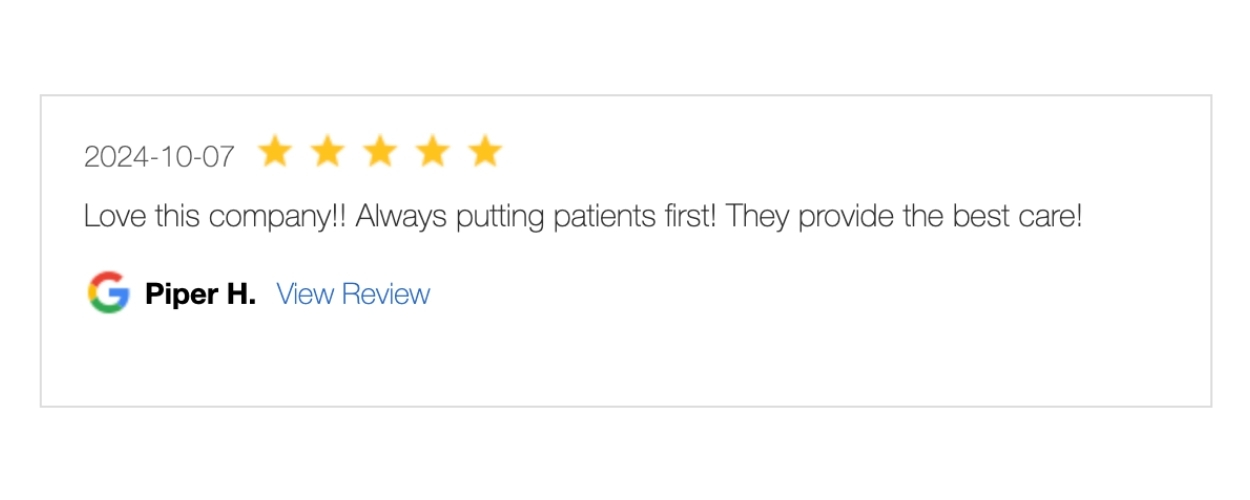Select the review date 2024-10-07
This screenshot has width=1250, height=500.
point(160,157)
